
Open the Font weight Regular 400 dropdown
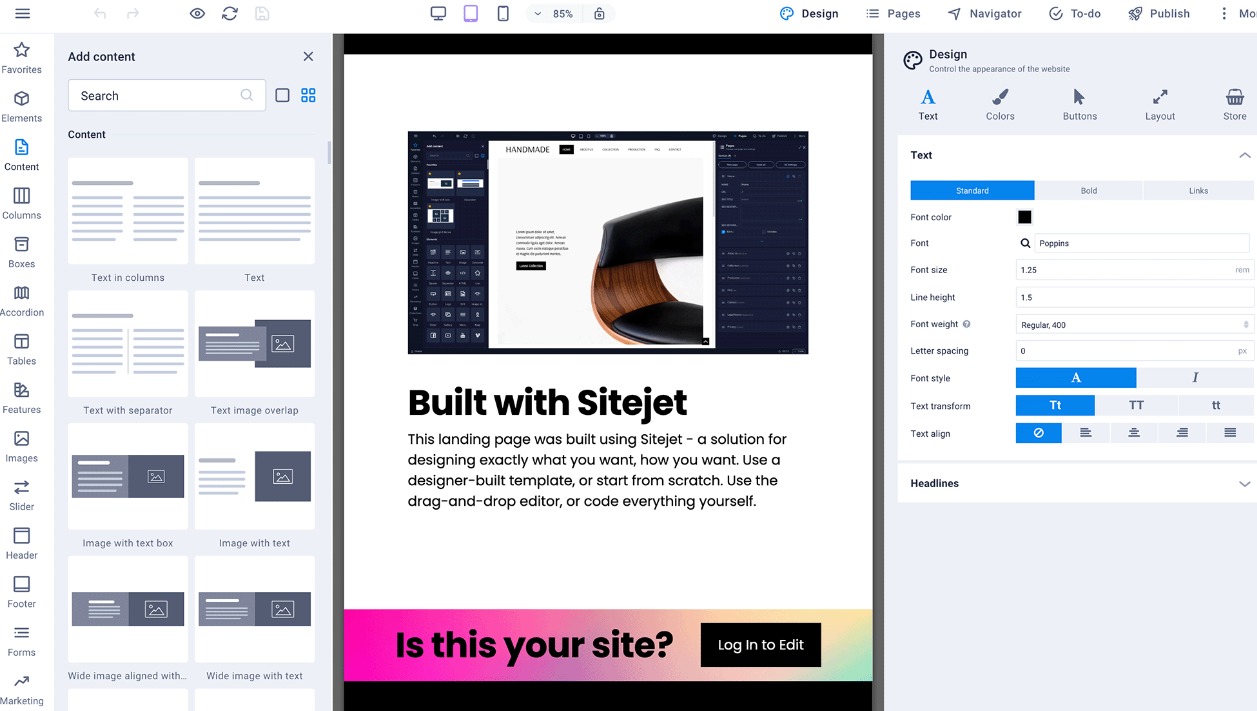1135,324
